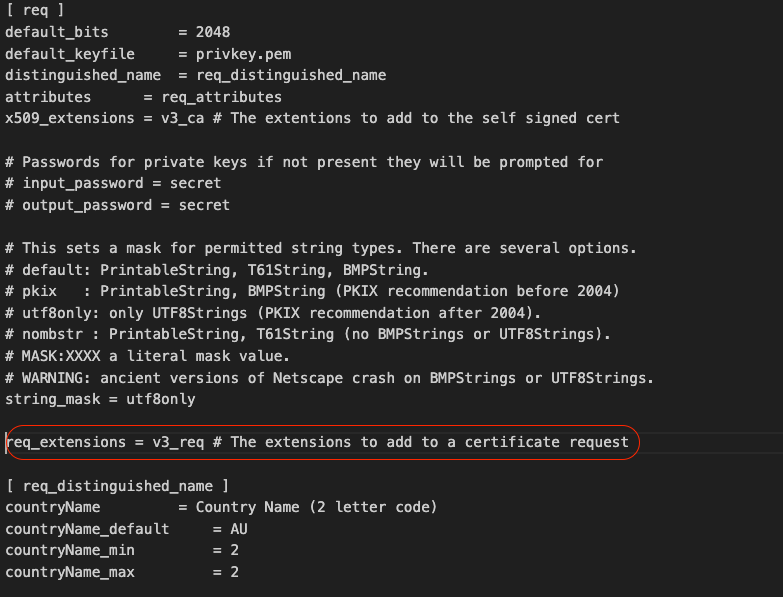Click the permitted string types comment line
Viewport: 783px width, 597px height.
(321, 249)
